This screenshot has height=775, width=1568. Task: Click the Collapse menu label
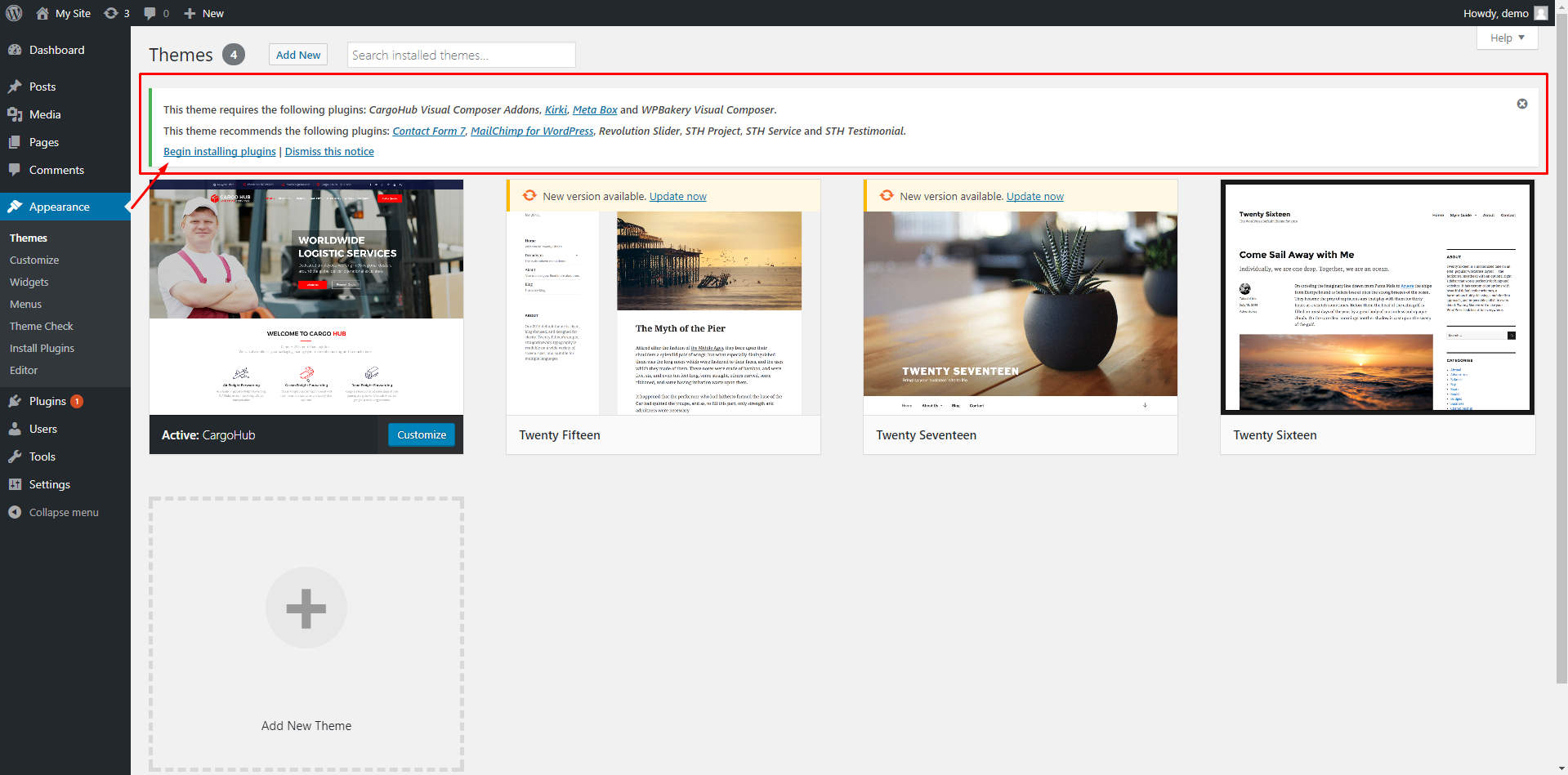tap(64, 512)
